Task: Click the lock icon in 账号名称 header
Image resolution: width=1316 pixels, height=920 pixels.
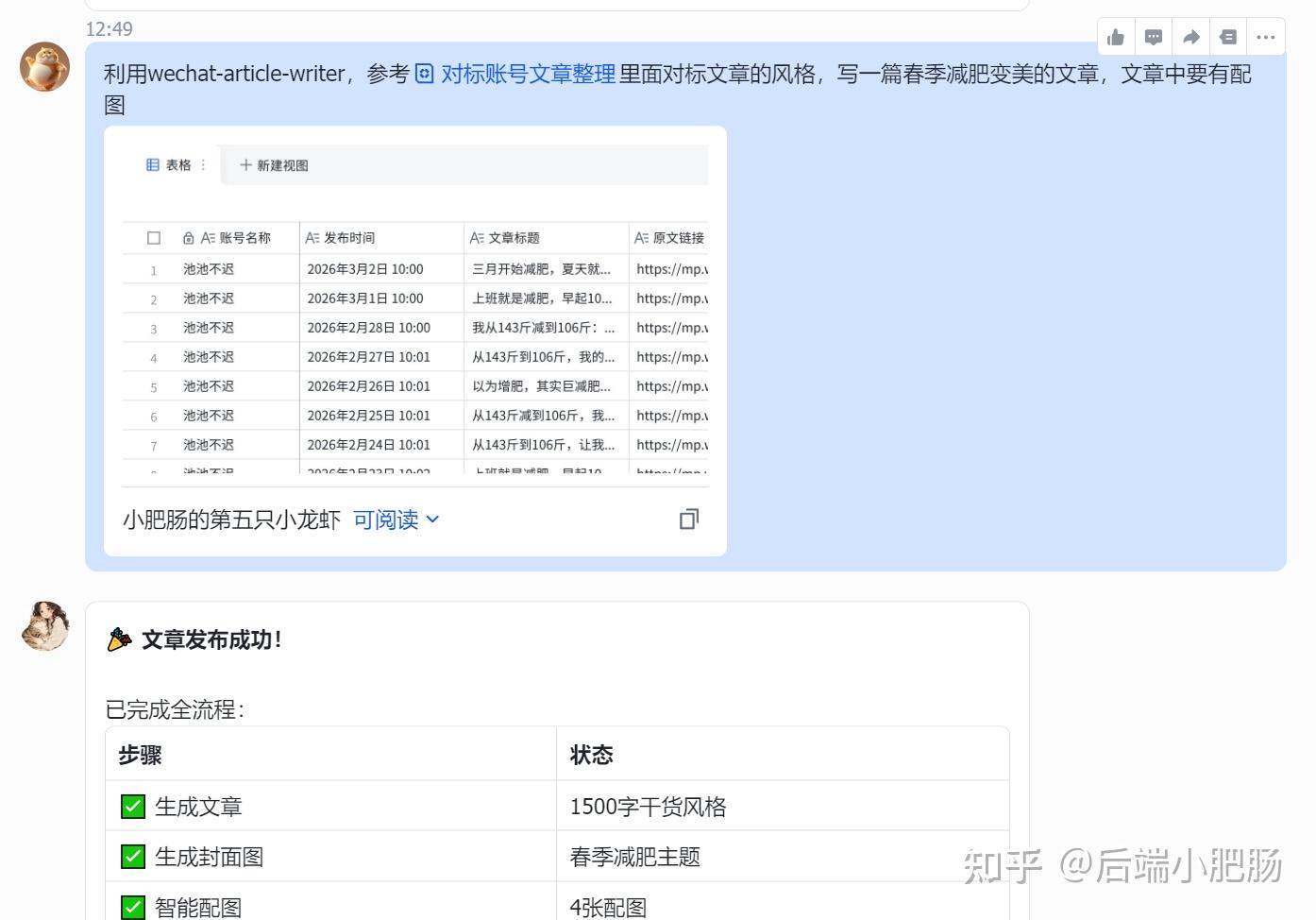Action: 189,238
